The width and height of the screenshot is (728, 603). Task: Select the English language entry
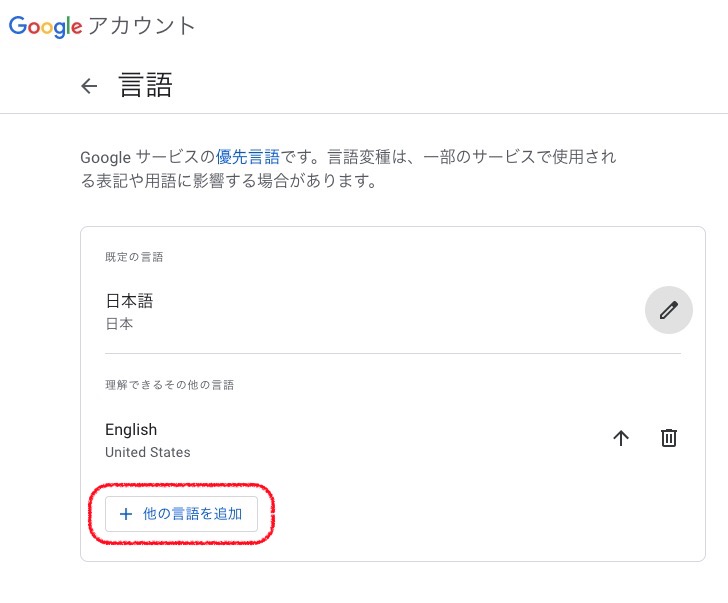[x=131, y=430]
